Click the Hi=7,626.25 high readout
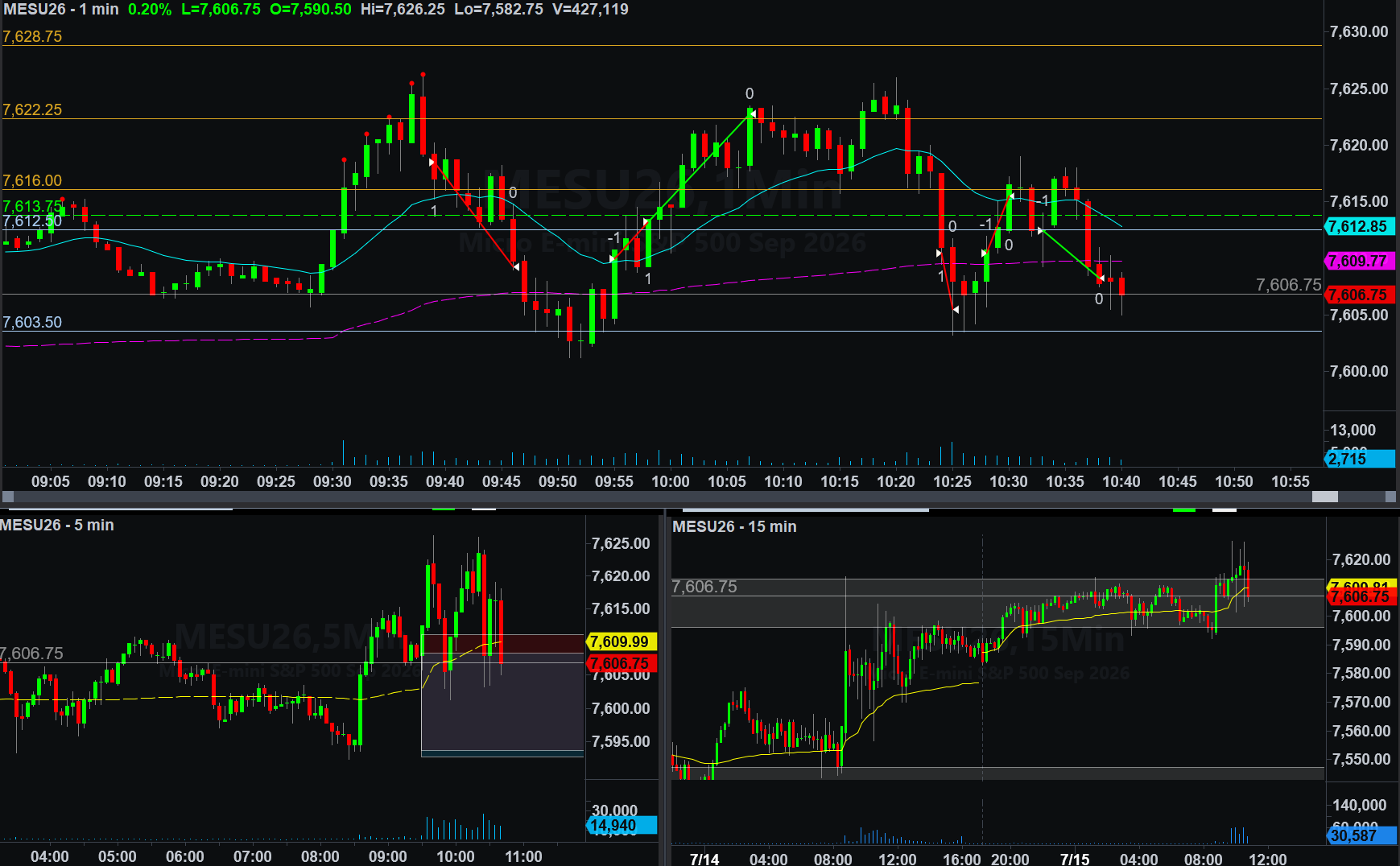 (x=403, y=10)
